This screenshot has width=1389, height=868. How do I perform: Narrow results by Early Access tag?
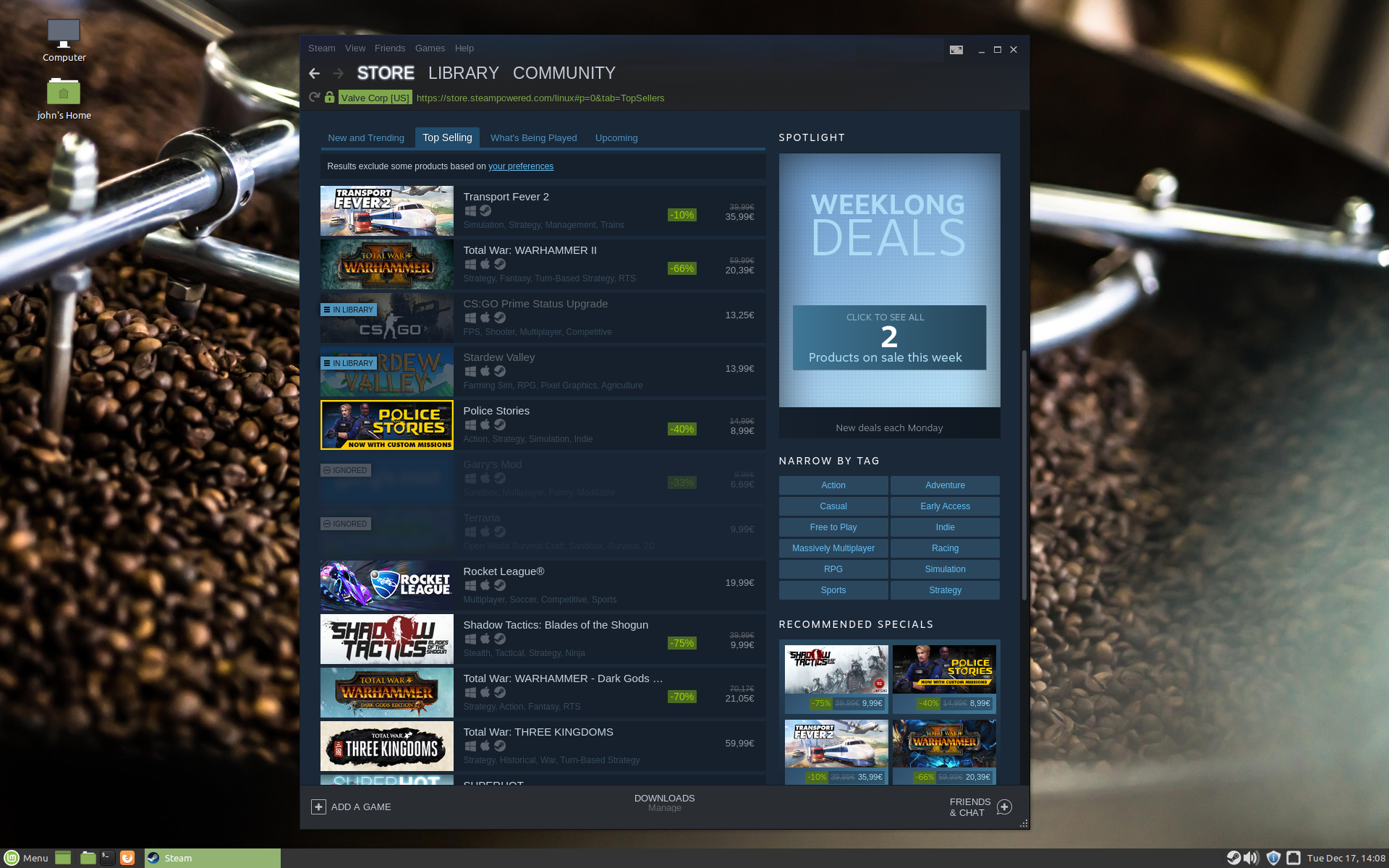click(945, 506)
